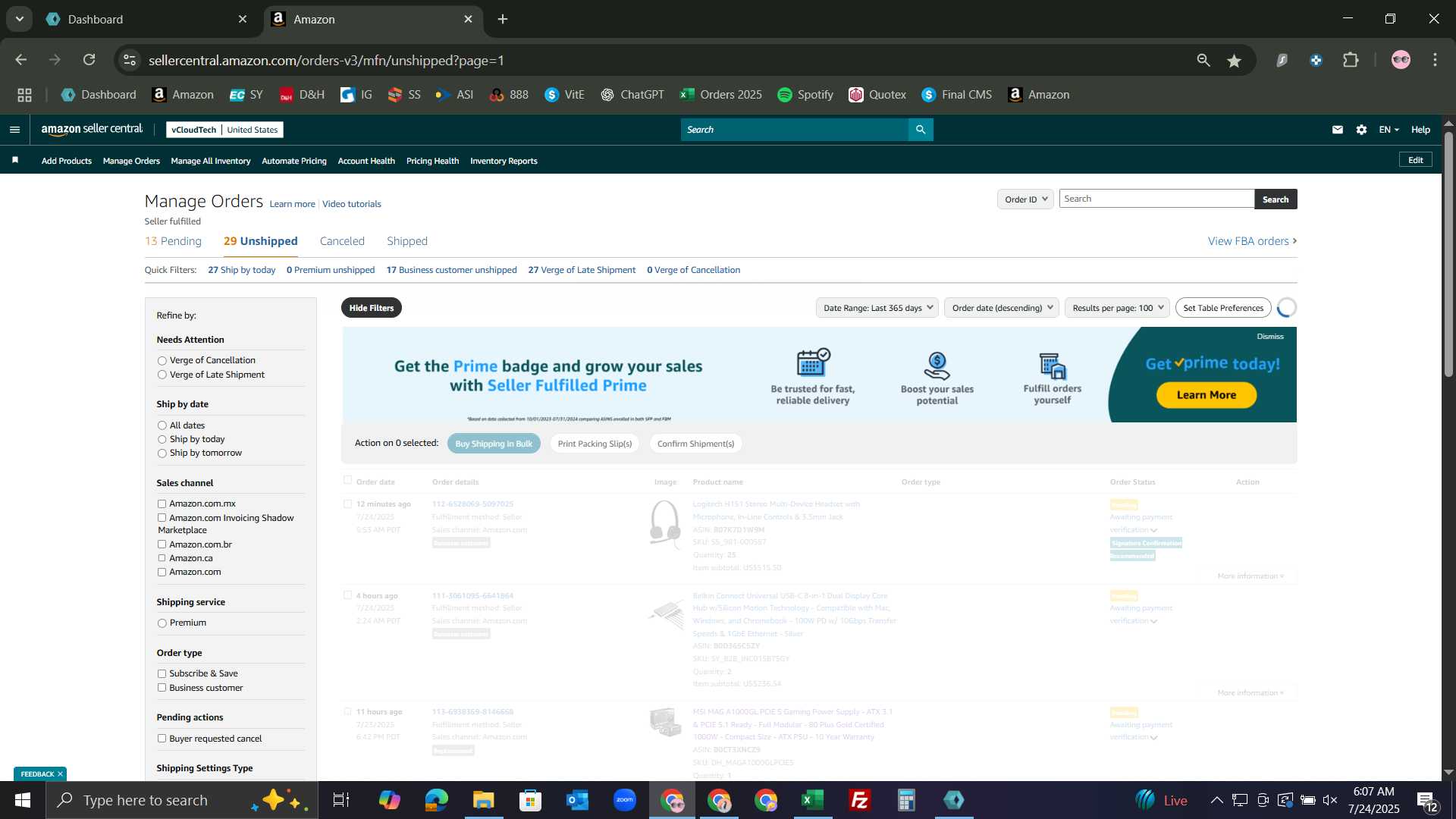Go back with the browser back arrow

click(21, 60)
